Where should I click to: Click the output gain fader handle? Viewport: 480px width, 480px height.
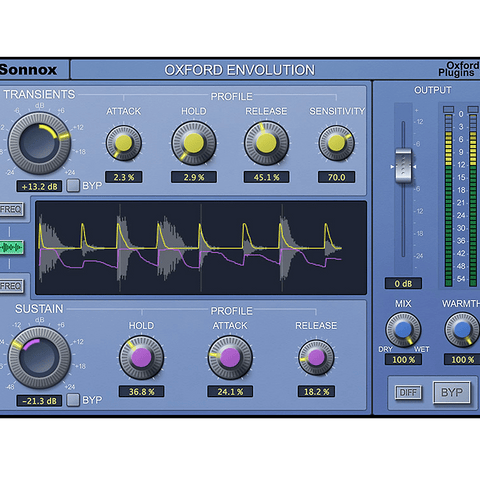click(403, 166)
